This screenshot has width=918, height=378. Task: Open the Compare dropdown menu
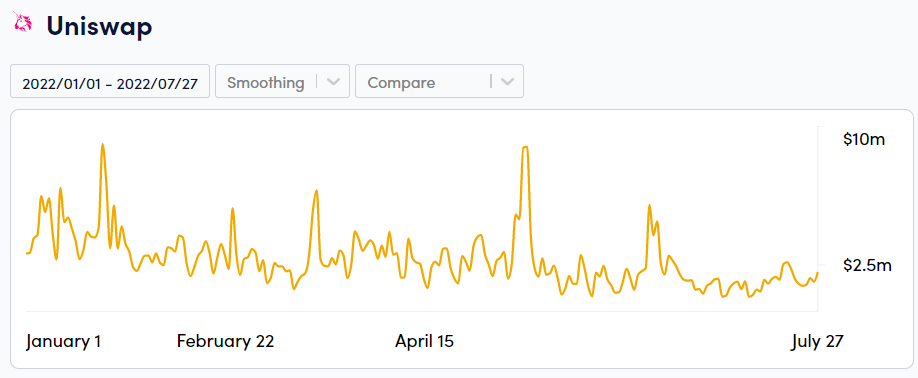(439, 81)
